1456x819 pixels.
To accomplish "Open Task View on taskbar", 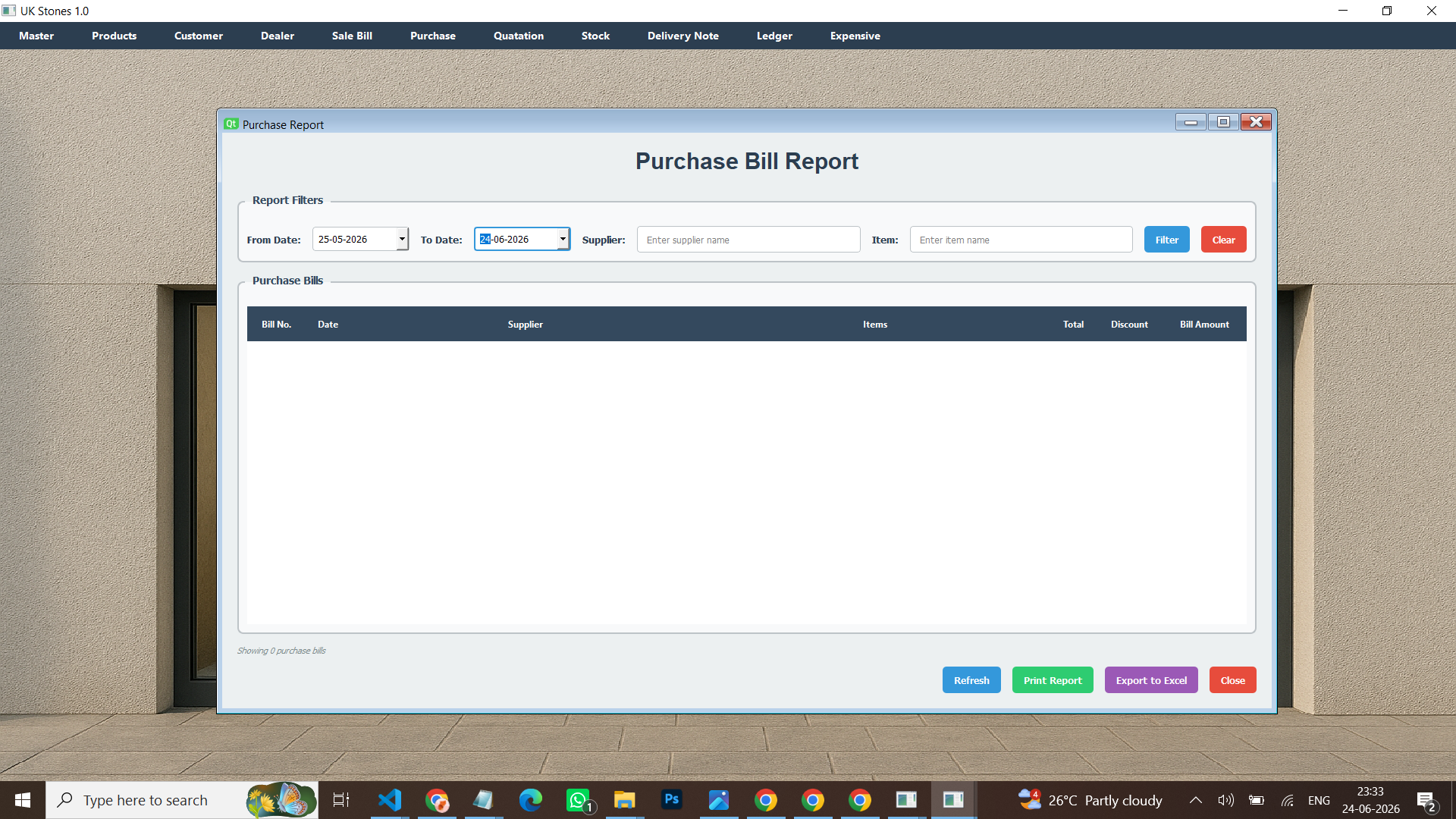I will tap(341, 800).
